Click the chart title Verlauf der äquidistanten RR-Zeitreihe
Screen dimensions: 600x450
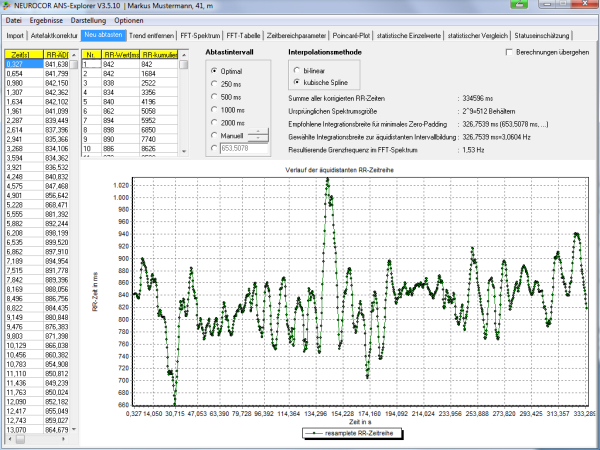(x=339, y=170)
